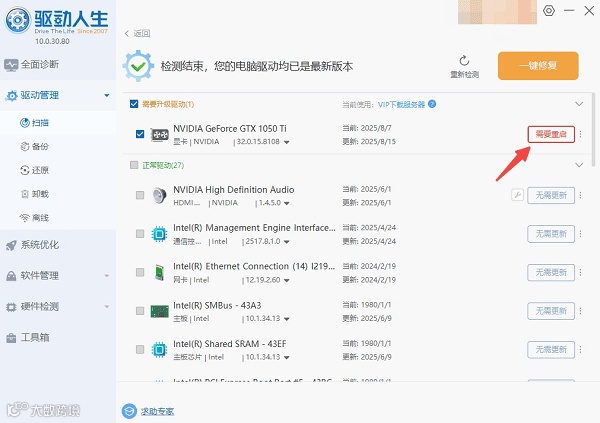Open more options for Shared SRAM row
This screenshot has width=600, height=423.
click(580, 350)
